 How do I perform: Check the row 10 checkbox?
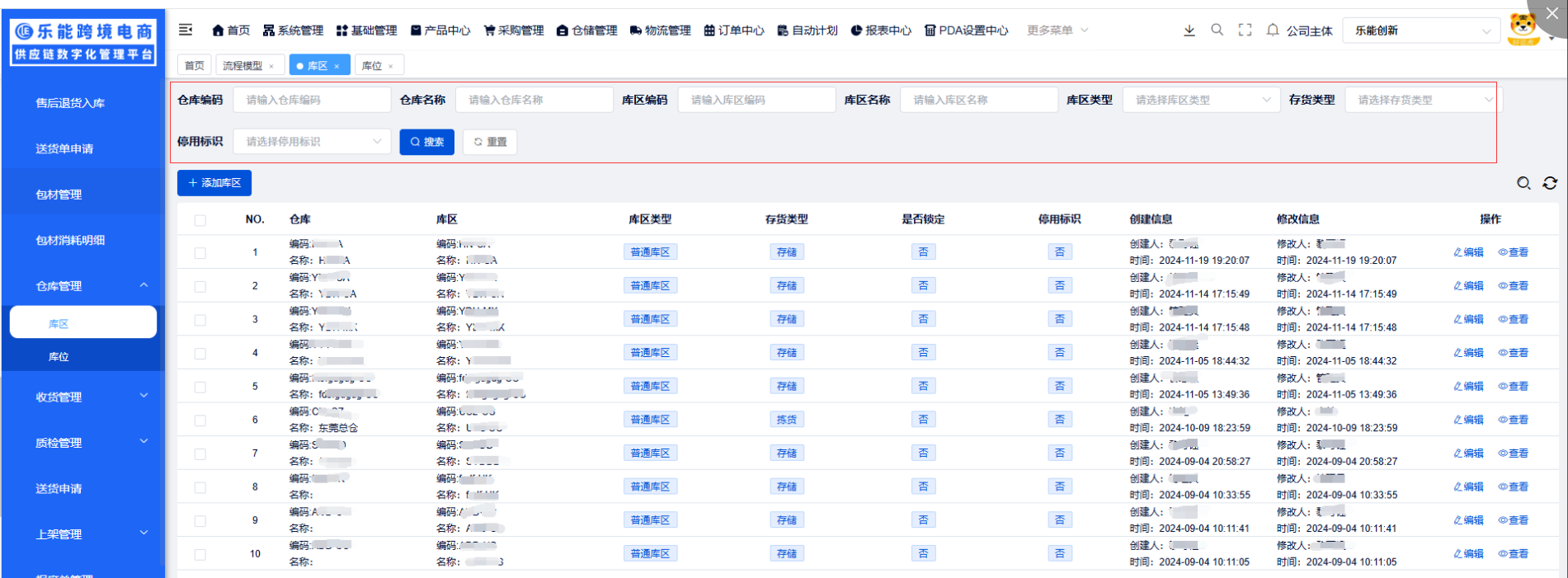pyautogui.click(x=200, y=554)
